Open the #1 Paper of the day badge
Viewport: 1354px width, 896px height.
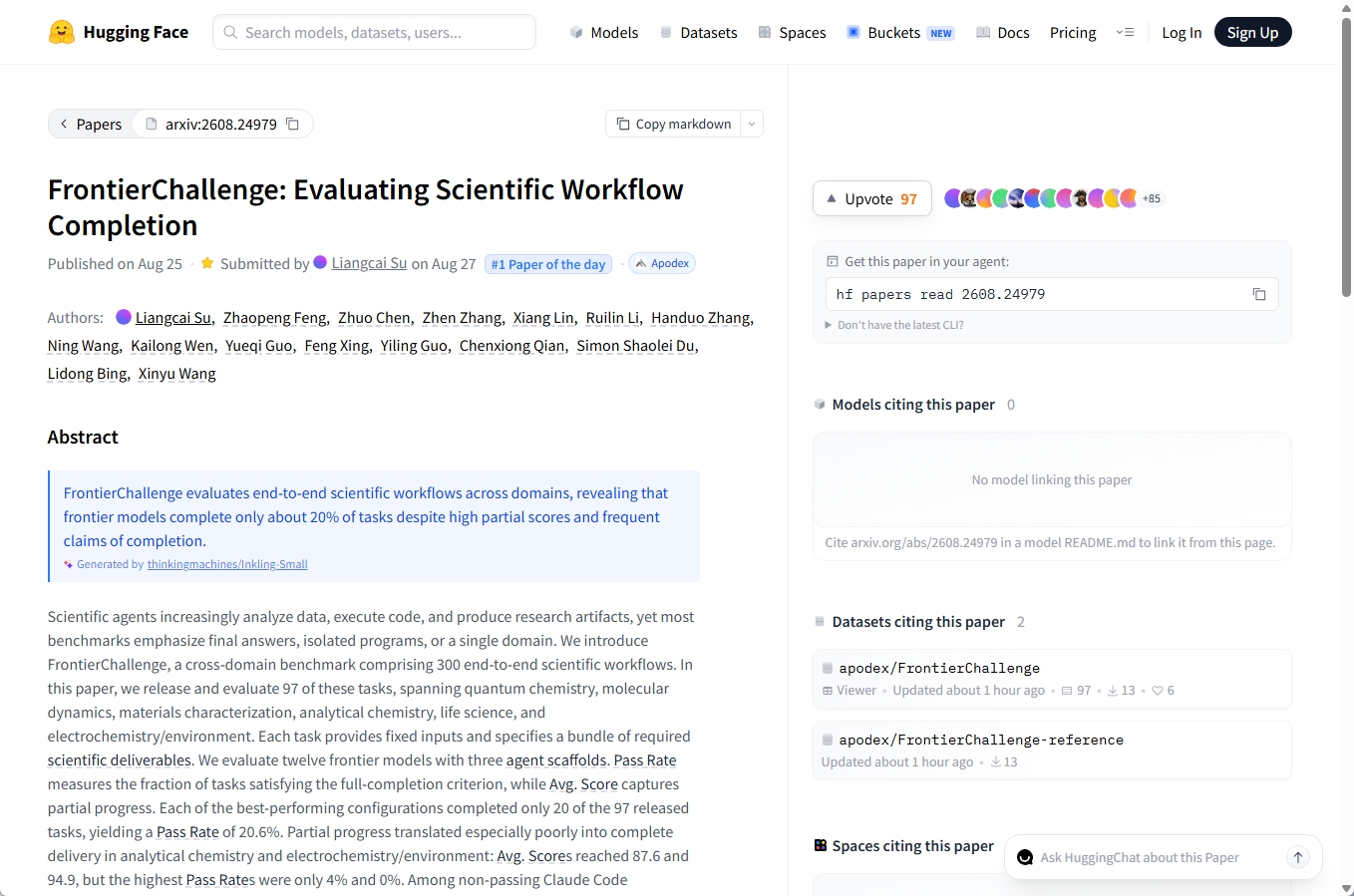pyautogui.click(x=548, y=264)
